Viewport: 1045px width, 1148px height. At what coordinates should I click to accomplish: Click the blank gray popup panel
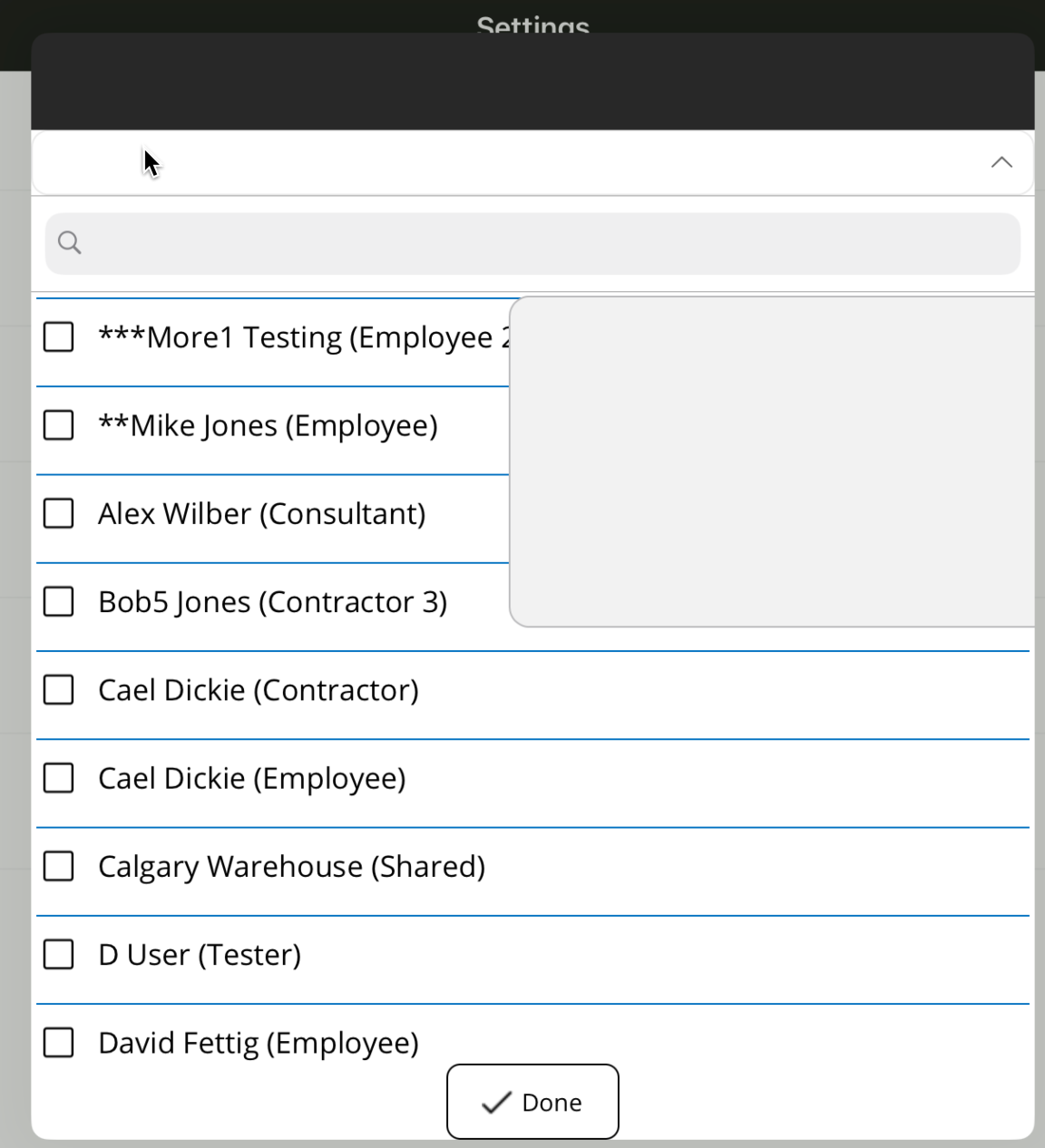click(771, 461)
